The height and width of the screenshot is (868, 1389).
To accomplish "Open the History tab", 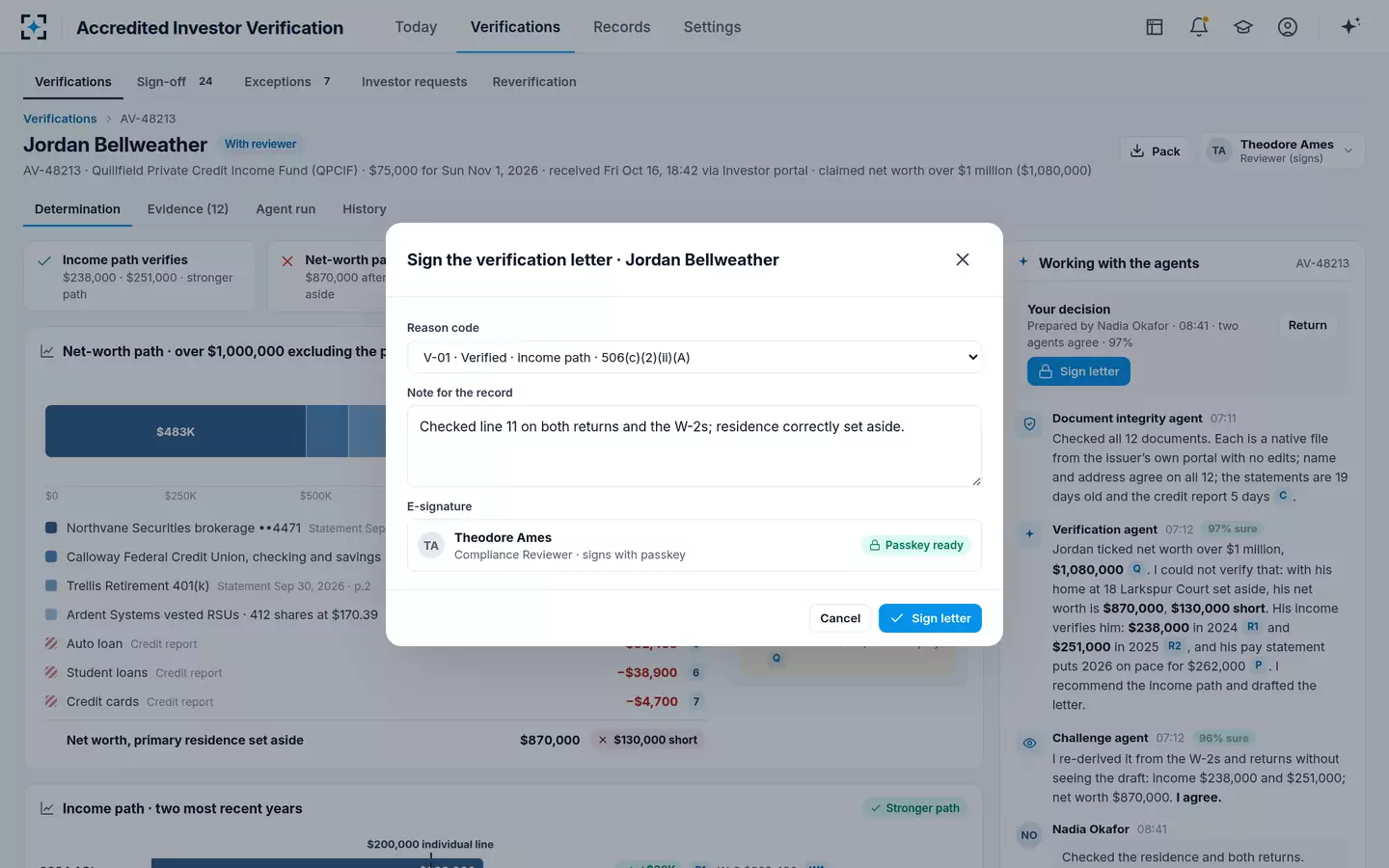I will [x=364, y=209].
